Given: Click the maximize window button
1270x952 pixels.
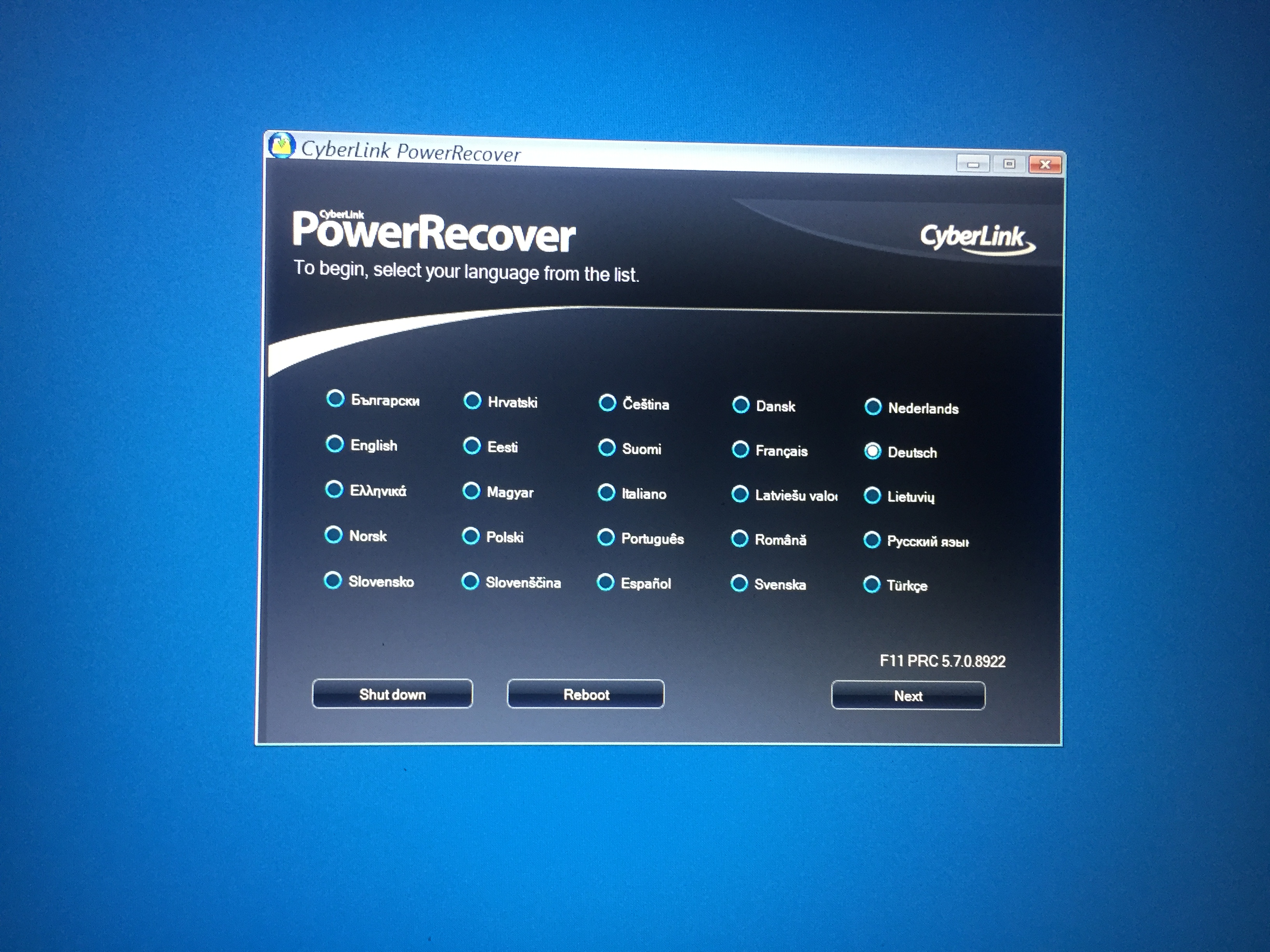Looking at the screenshot, I should pos(1009,164).
